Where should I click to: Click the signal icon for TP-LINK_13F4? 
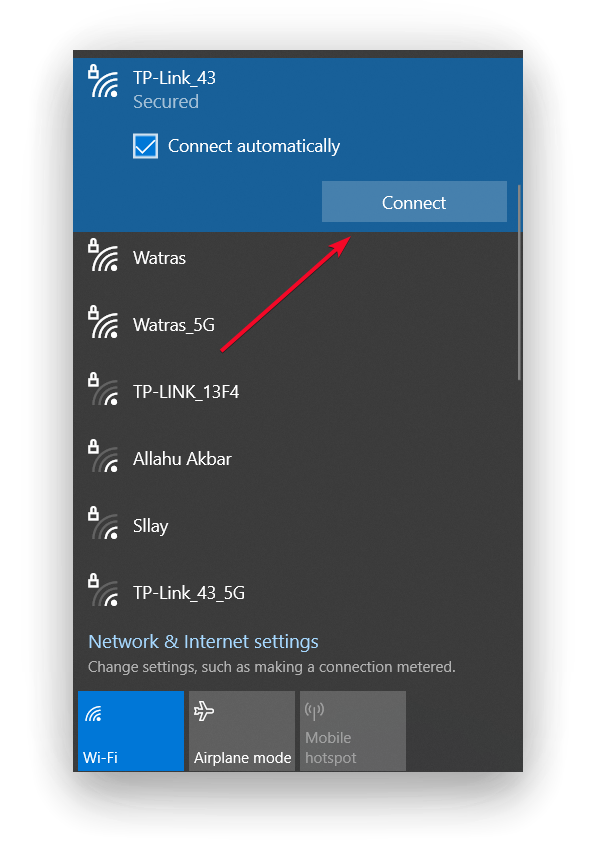[x=103, y=389]
